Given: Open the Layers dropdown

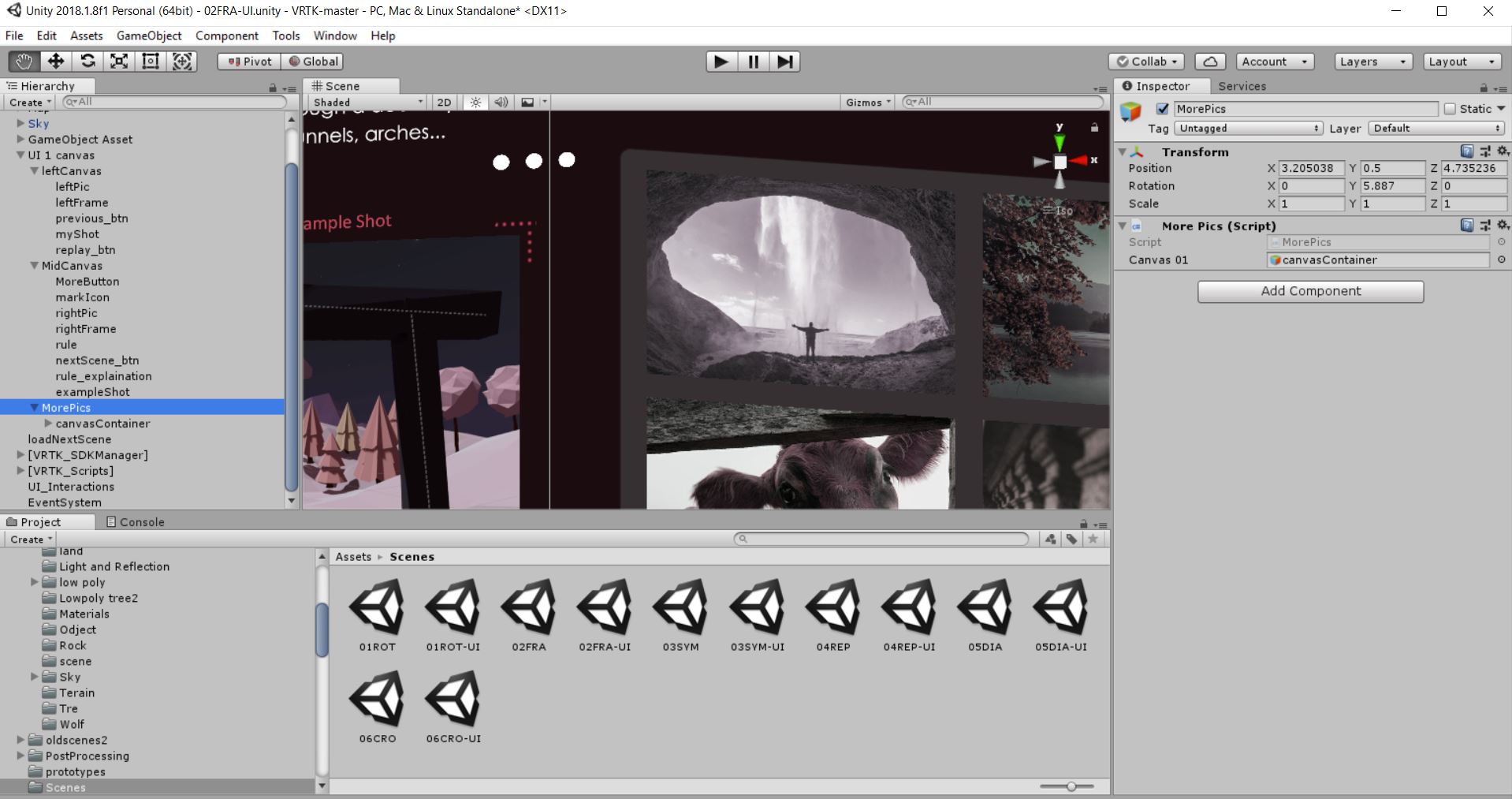Looking at the screenshot, I should click(1373, 62).
